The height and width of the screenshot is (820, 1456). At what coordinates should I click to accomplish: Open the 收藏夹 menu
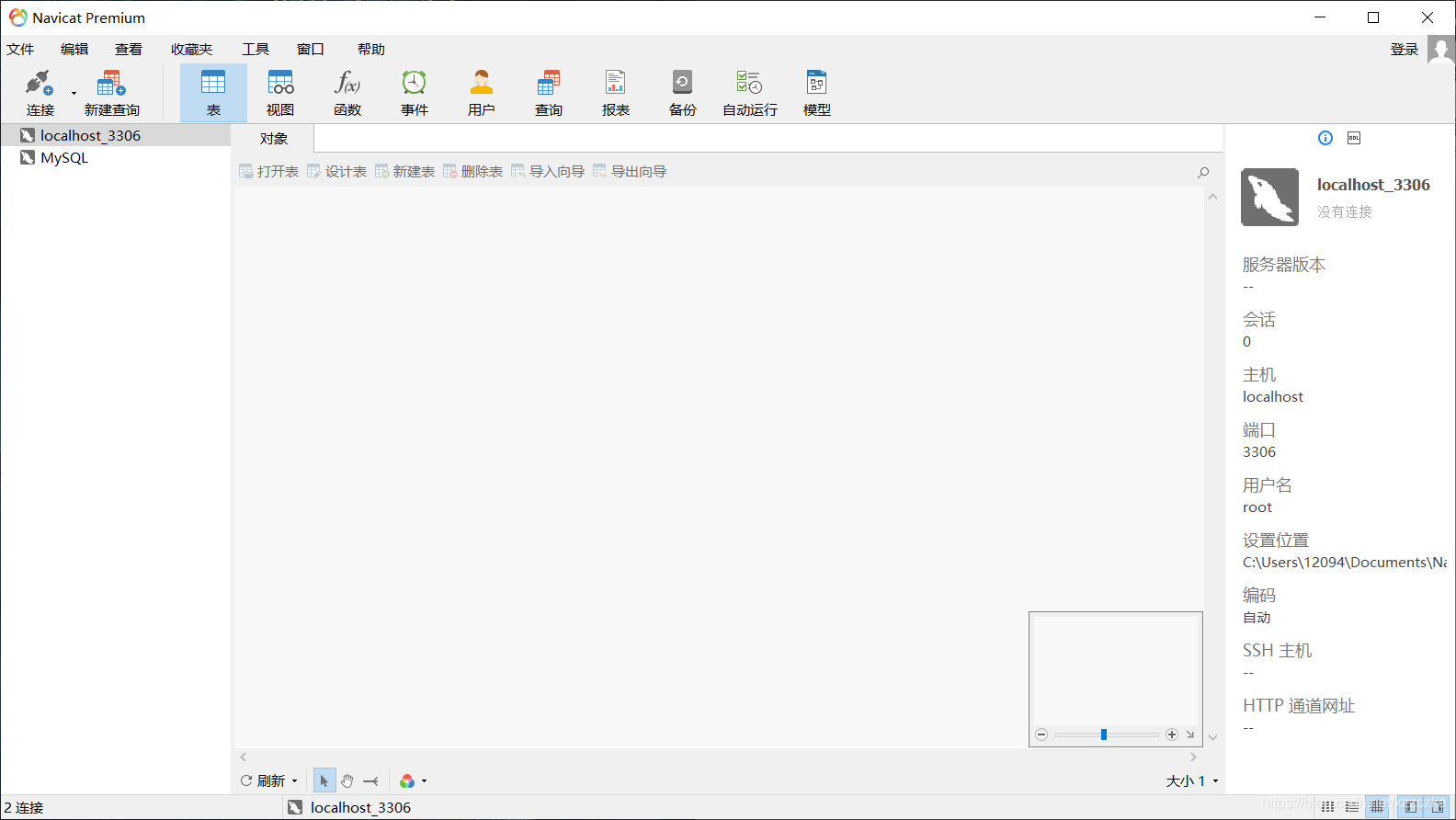tap(191, 50)
